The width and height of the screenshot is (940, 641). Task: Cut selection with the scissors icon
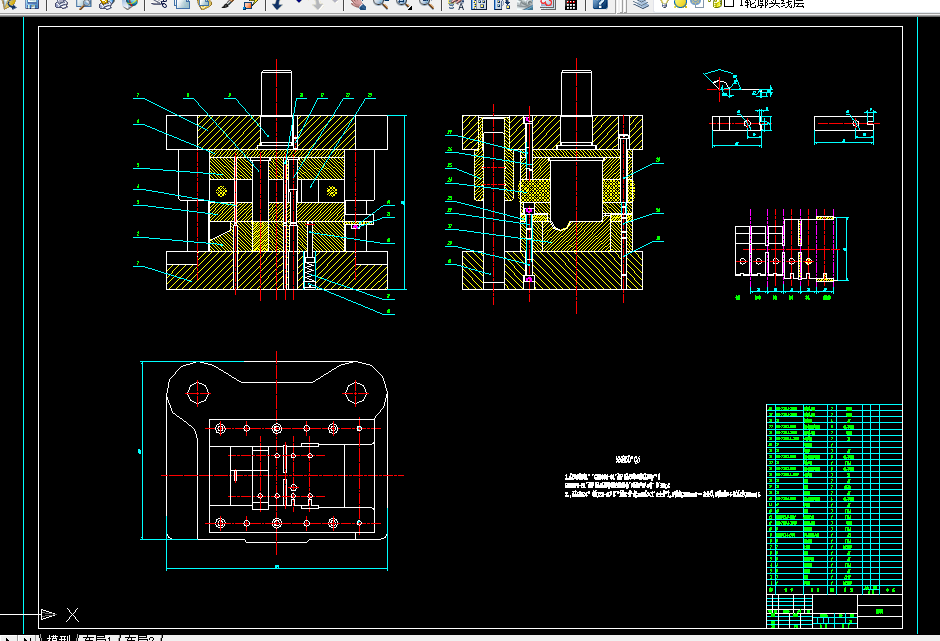pyautogui.click(x=159, y=4)
